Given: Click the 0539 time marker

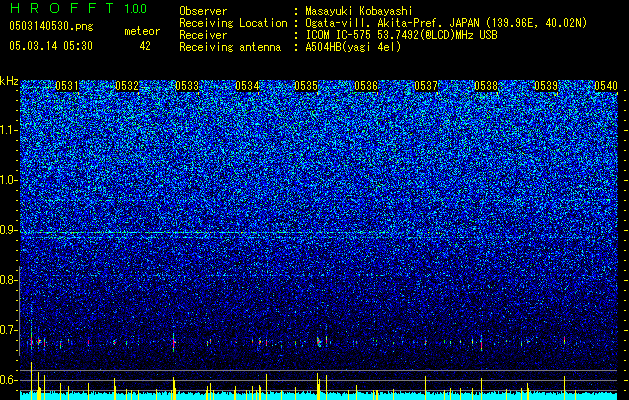Looking at the screenshot, I should 546,86.
